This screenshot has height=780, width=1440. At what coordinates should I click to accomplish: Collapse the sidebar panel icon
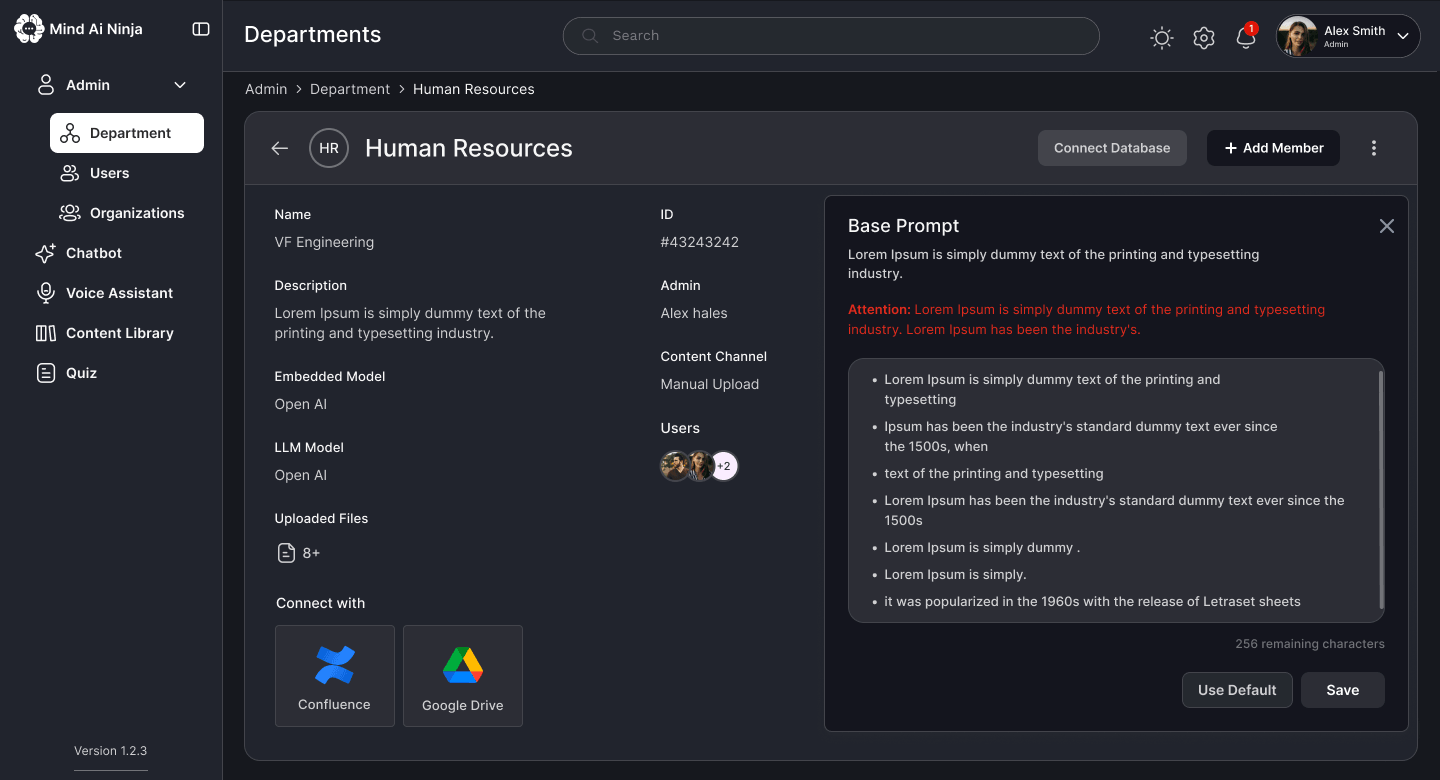click(201, 29)
